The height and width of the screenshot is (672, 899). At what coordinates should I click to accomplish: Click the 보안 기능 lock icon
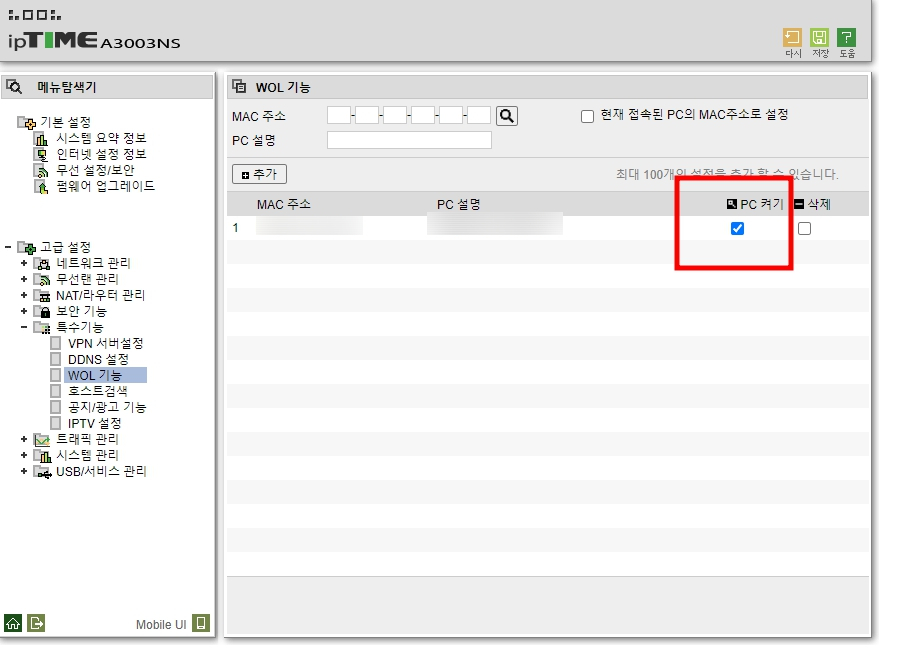point(42,311)
